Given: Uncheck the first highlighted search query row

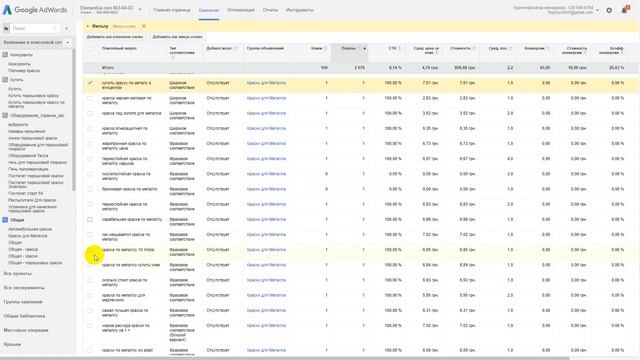Looking at the screenshot, I should click(x=90, y=83).
